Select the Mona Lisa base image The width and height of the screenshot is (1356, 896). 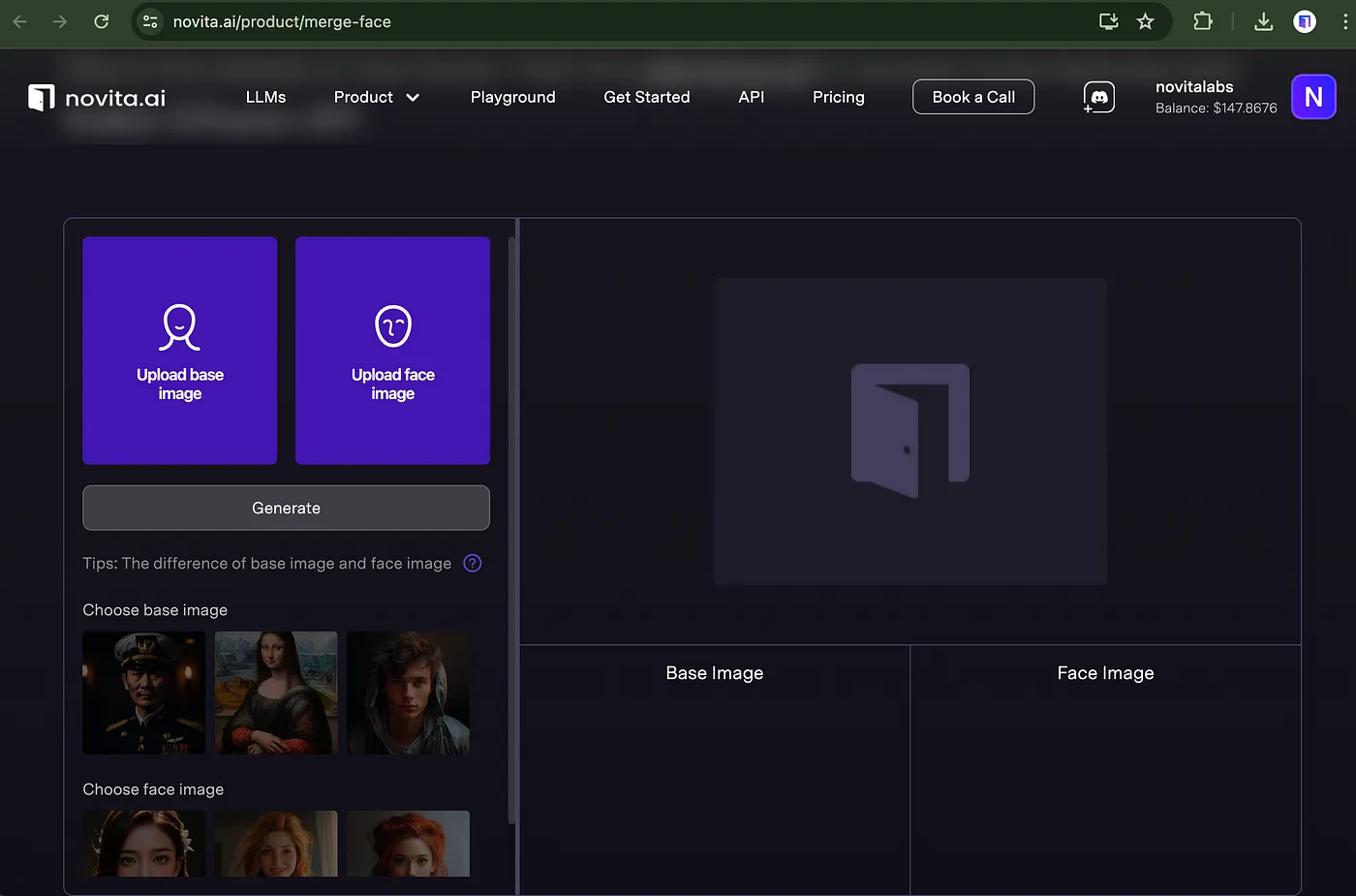[x=276, y=693]
